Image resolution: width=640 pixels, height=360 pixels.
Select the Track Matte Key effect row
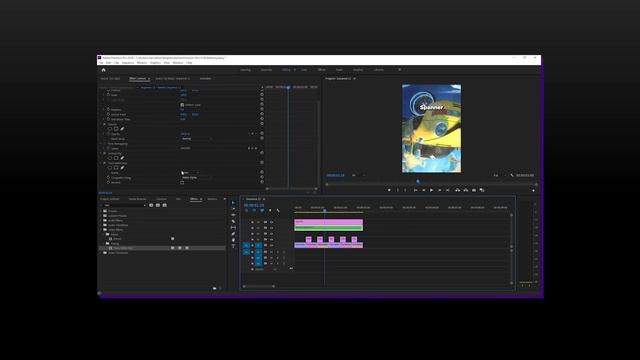162,248
